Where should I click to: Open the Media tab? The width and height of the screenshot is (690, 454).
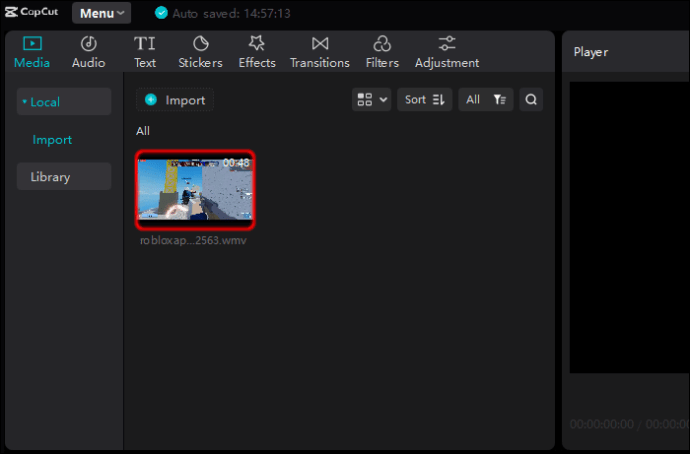coord(32,52)
